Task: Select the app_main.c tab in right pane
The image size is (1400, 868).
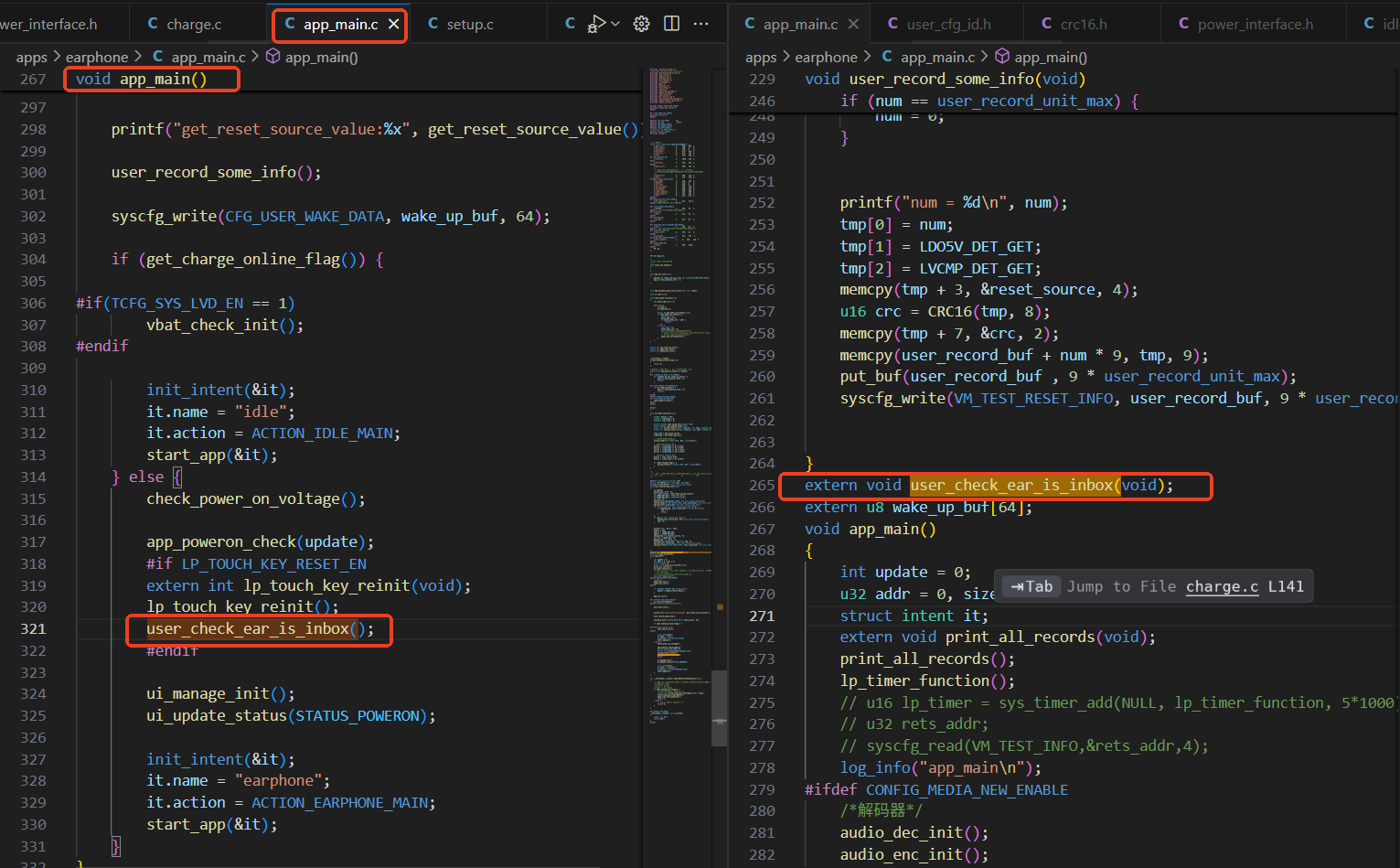Action: point(800,24)
